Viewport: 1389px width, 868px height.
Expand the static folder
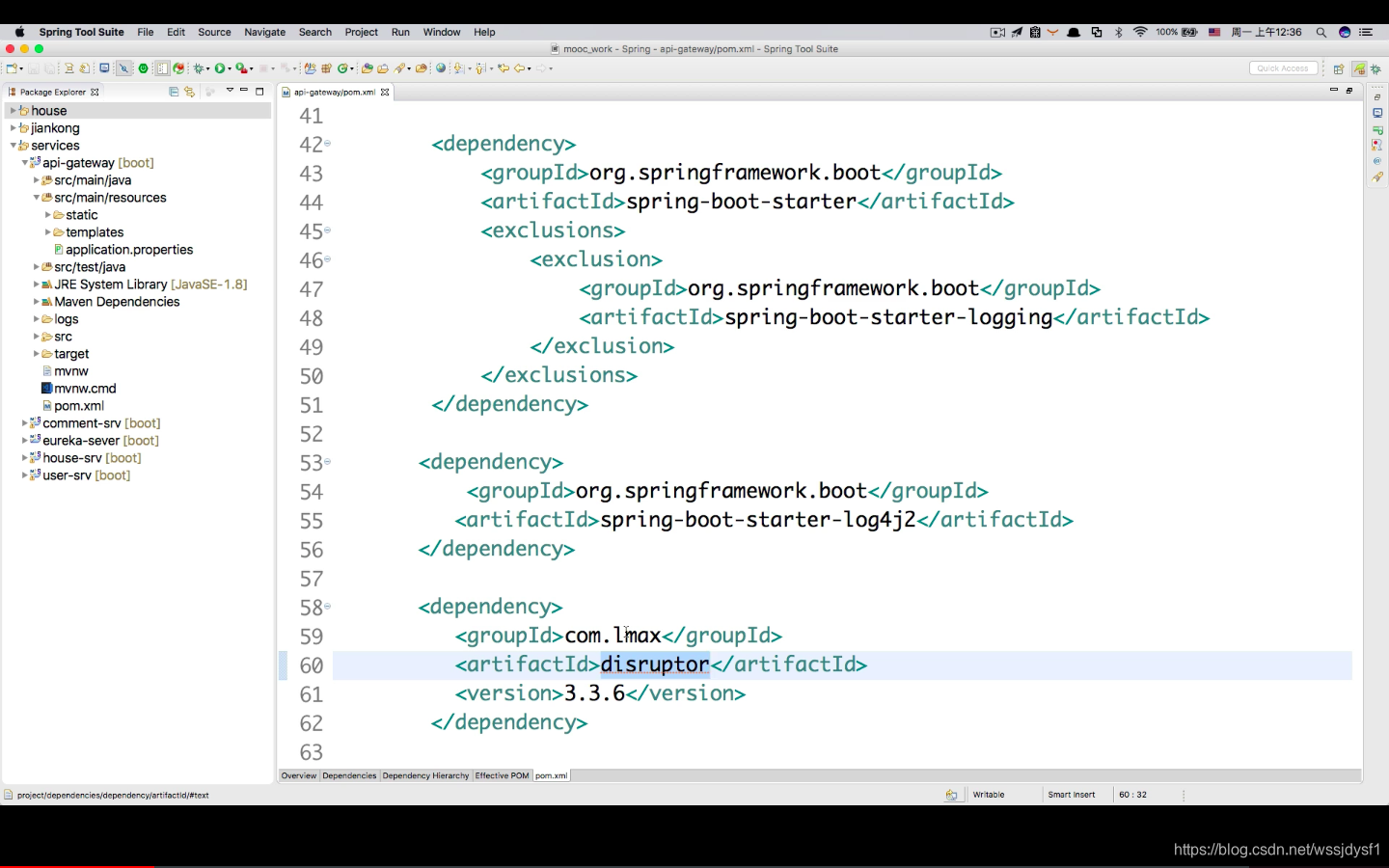tap(48, 215)
